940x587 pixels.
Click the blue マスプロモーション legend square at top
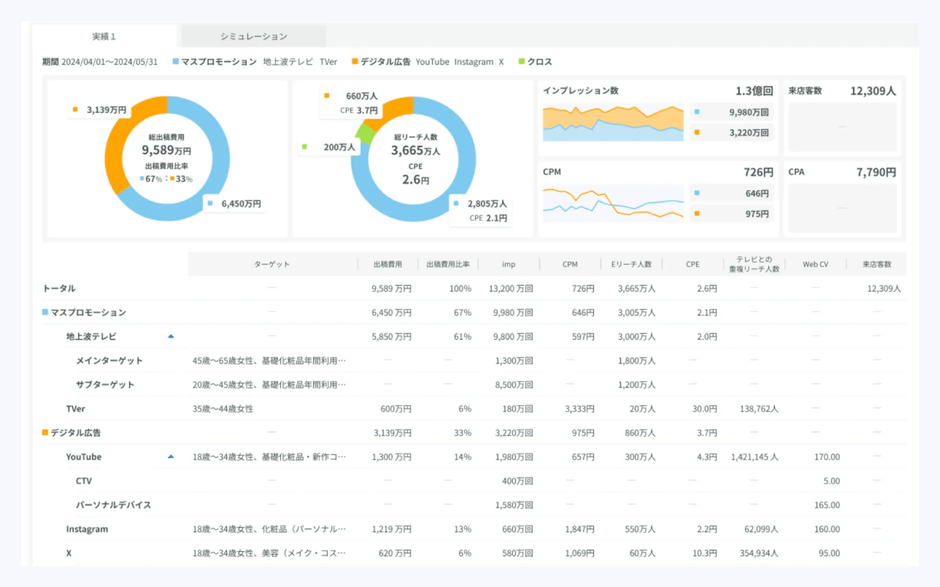point(176,62)
